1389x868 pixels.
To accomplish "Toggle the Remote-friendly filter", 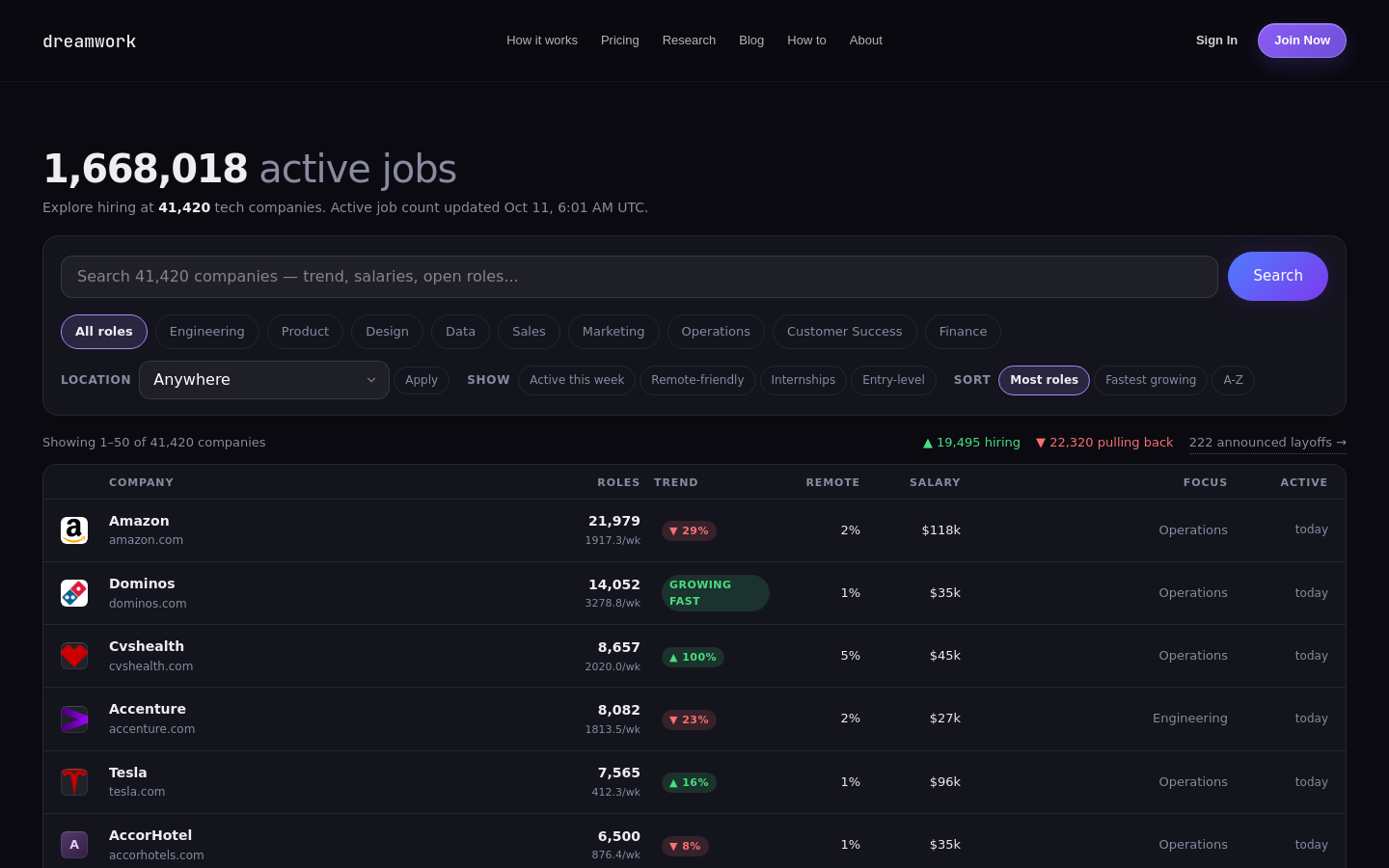I will 697,380.
